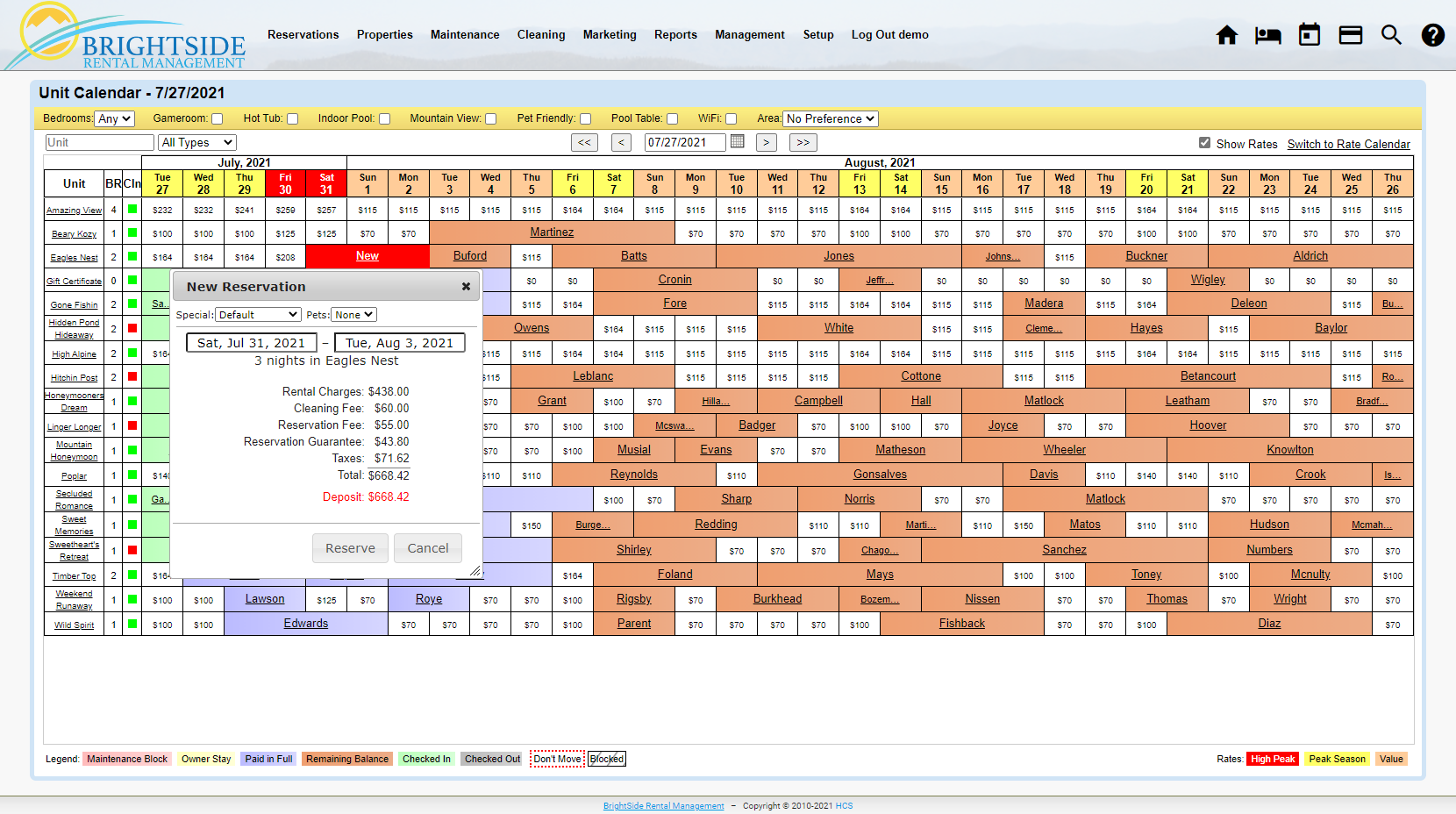Click the help question mark icon
The image size is (1456, 814).
tap(1432, 35)
